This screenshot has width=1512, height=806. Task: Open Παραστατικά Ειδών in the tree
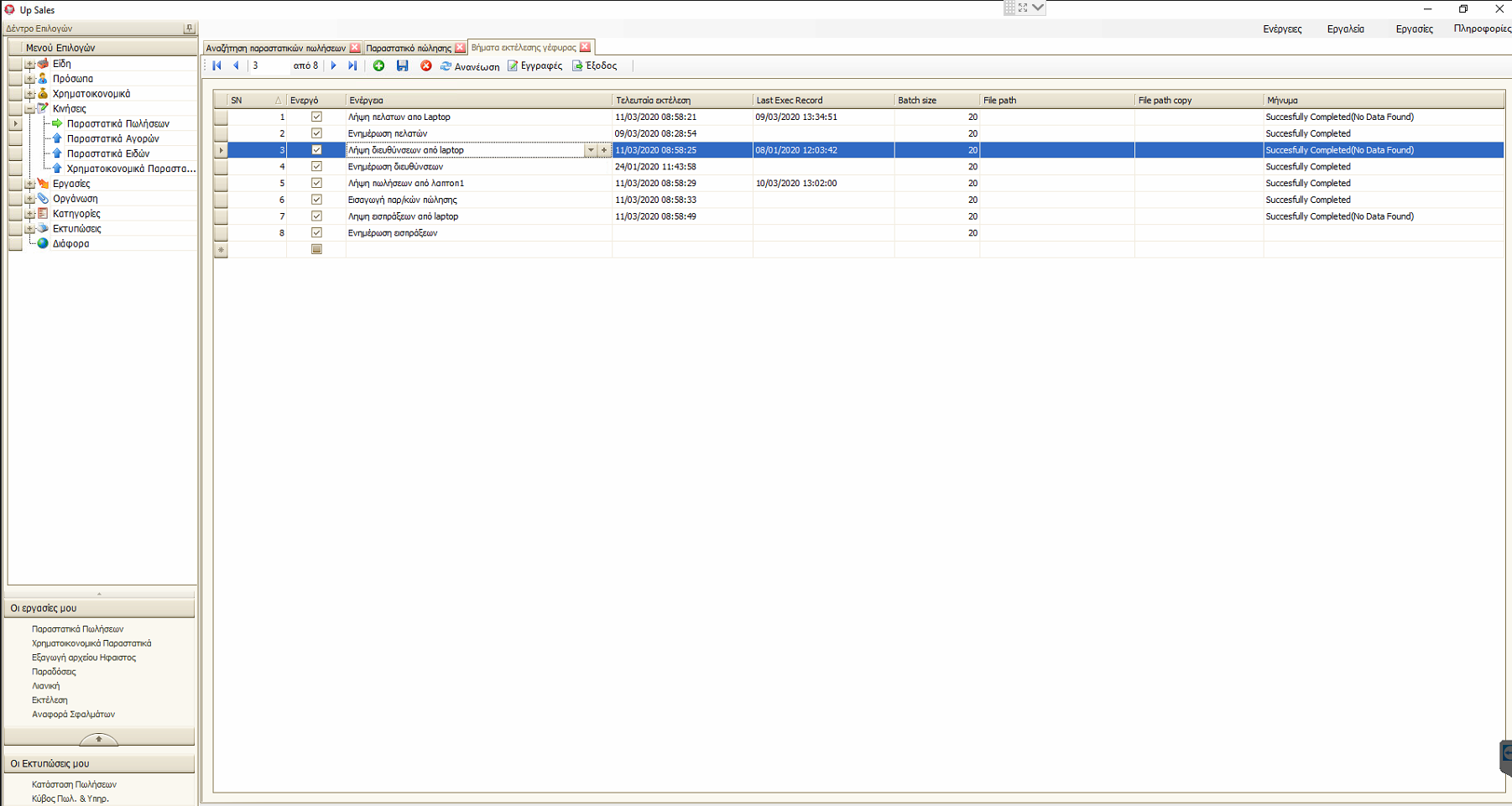[x=108, y=153]
